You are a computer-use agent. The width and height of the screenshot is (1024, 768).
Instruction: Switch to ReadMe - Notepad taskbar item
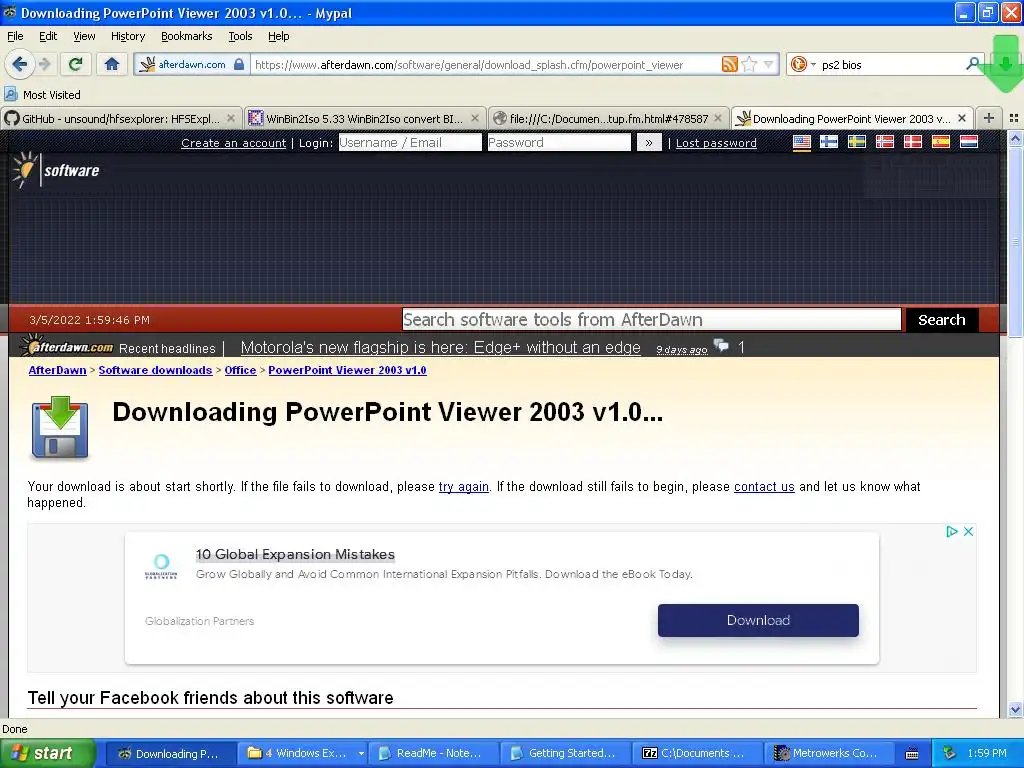tap(433, 753)
